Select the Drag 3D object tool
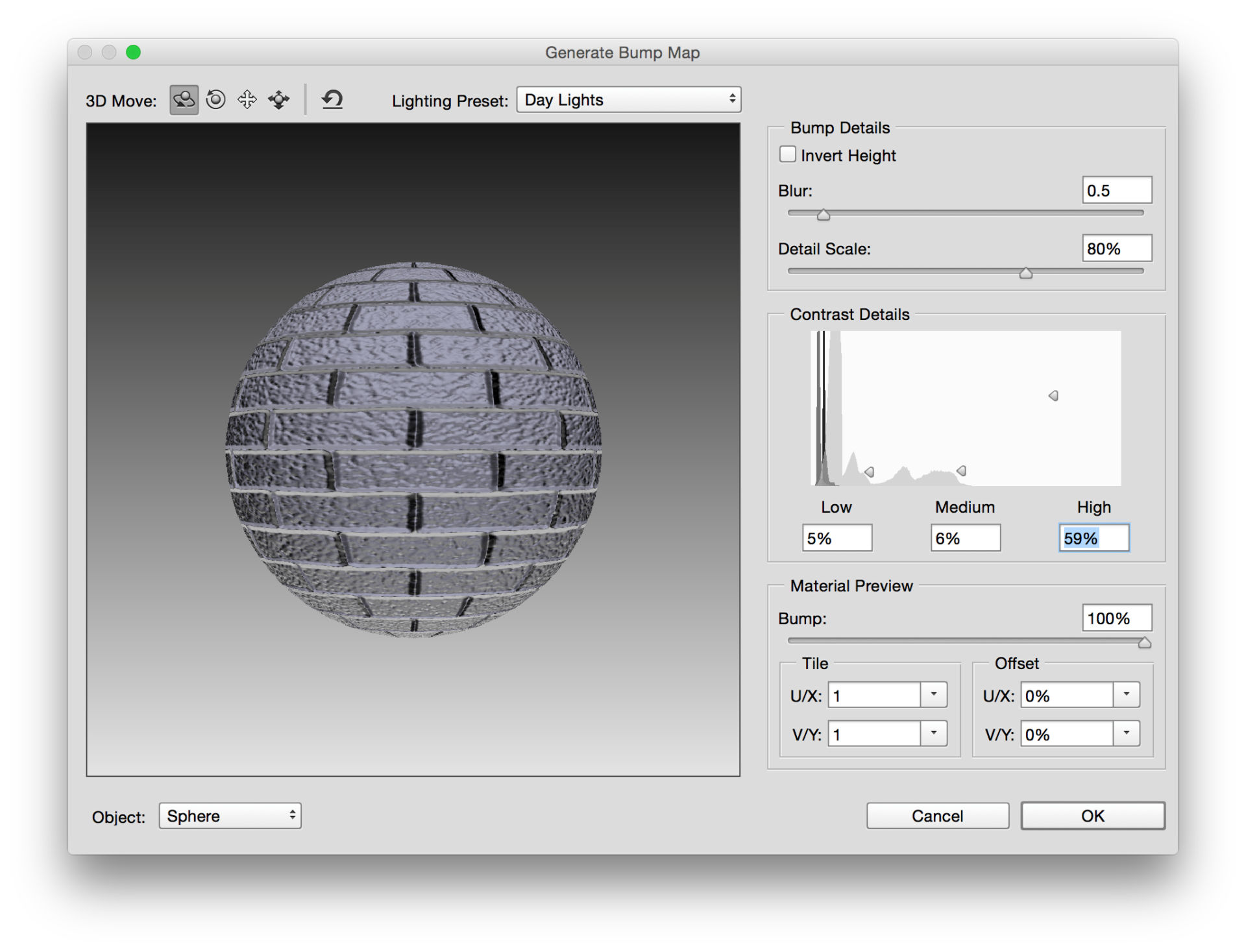 247,99
